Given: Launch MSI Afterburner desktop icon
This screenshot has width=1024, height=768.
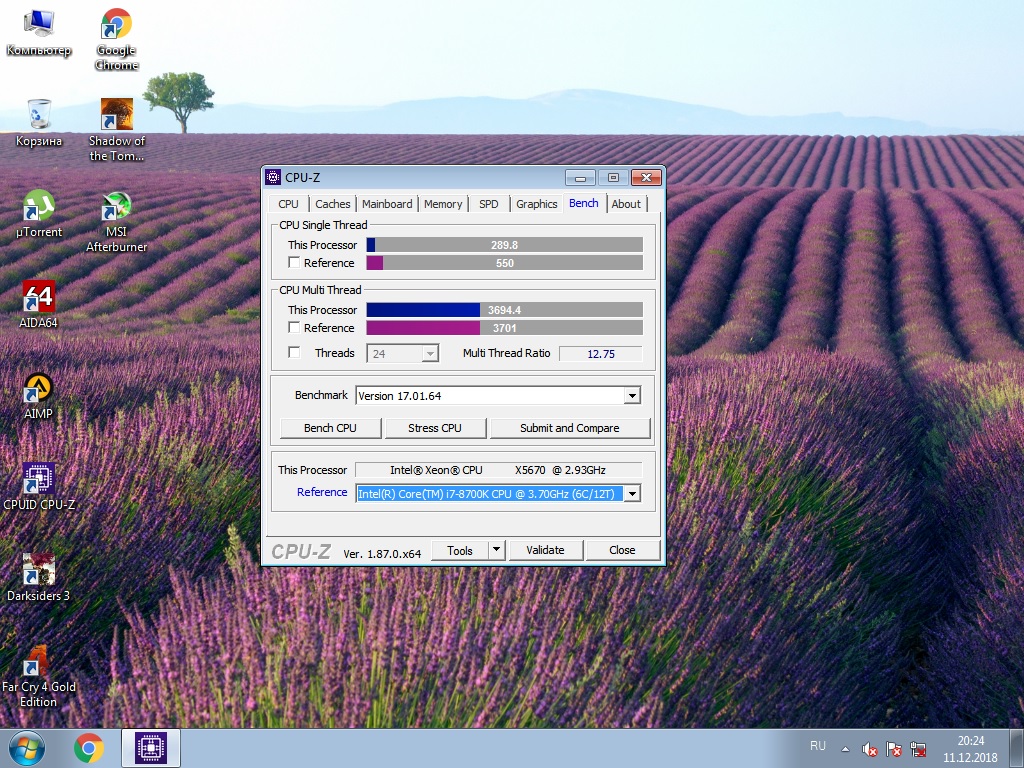Looking at the screenshot, I should pyautogui.click(x=116, y=221).
